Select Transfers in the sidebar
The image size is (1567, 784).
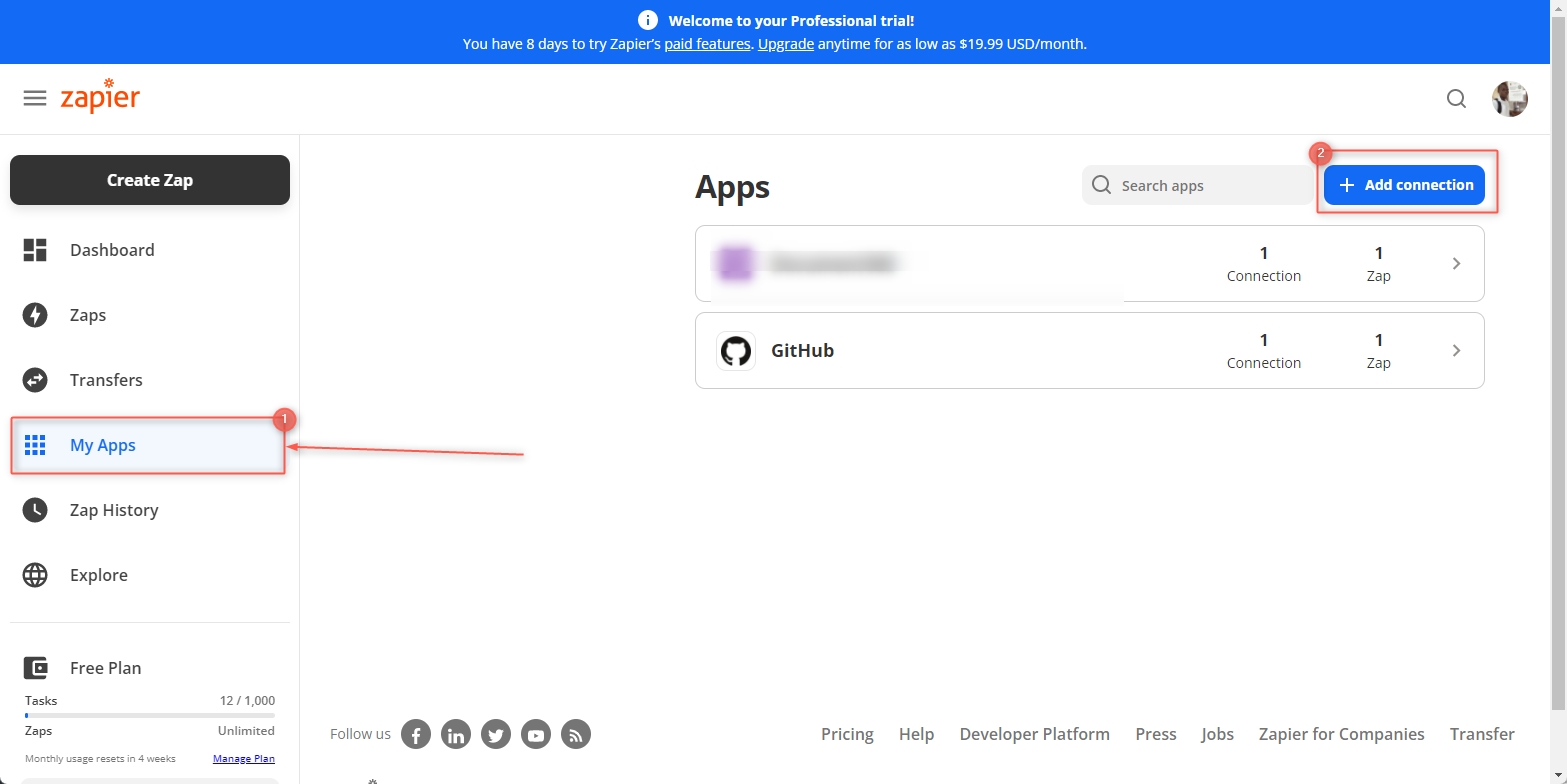(106, 380)
